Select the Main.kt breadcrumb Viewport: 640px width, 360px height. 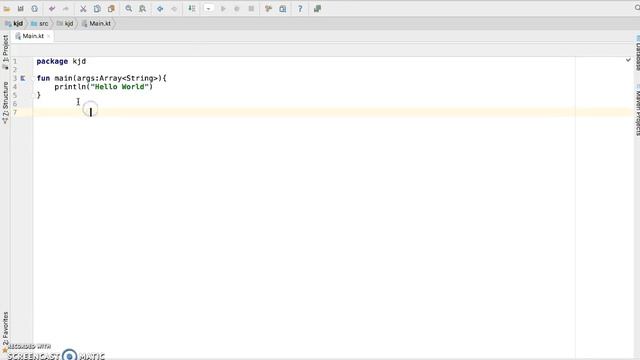pyautogui.click(x=97, y=24)
